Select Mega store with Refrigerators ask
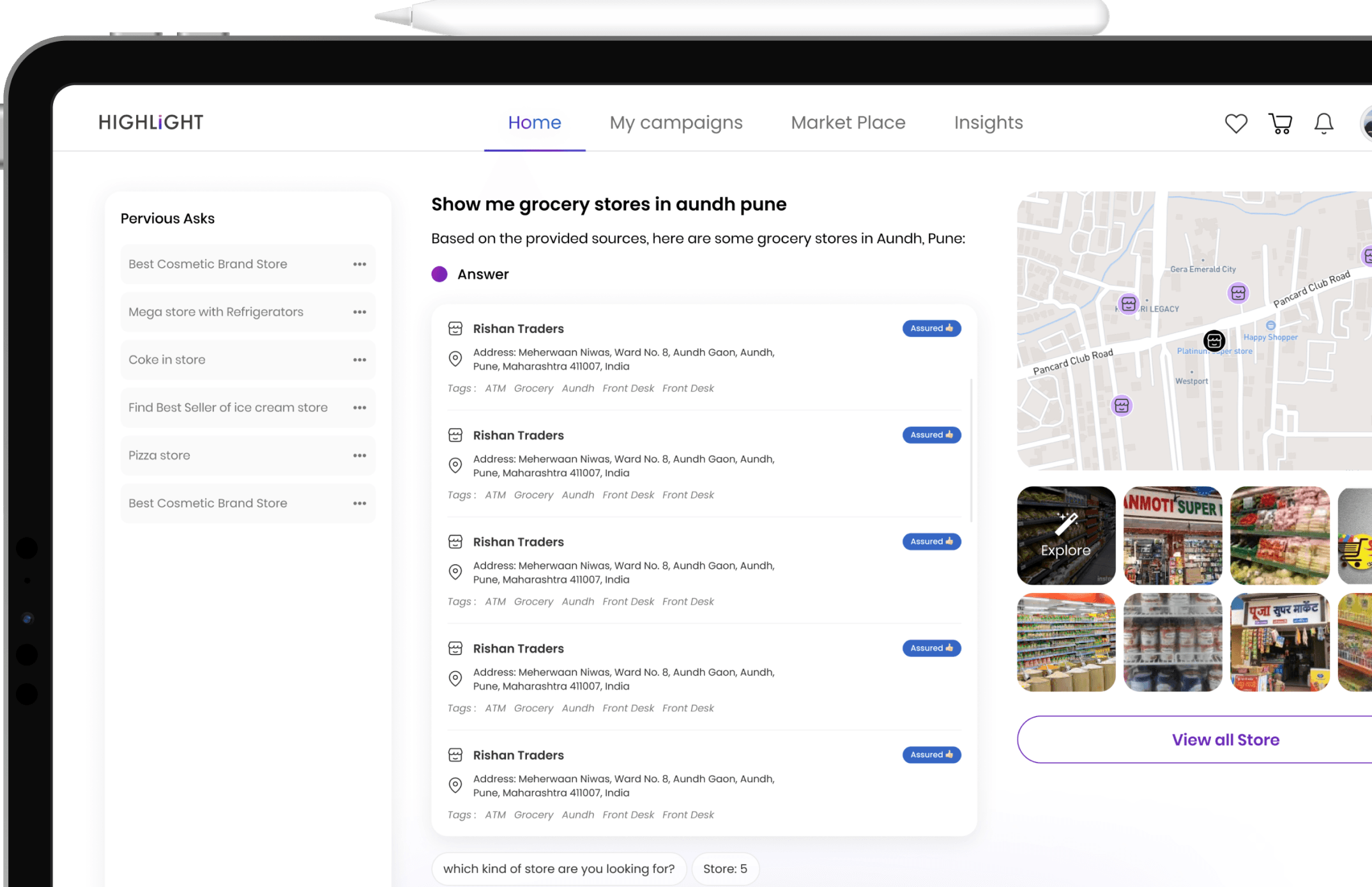 coord(248,312)
